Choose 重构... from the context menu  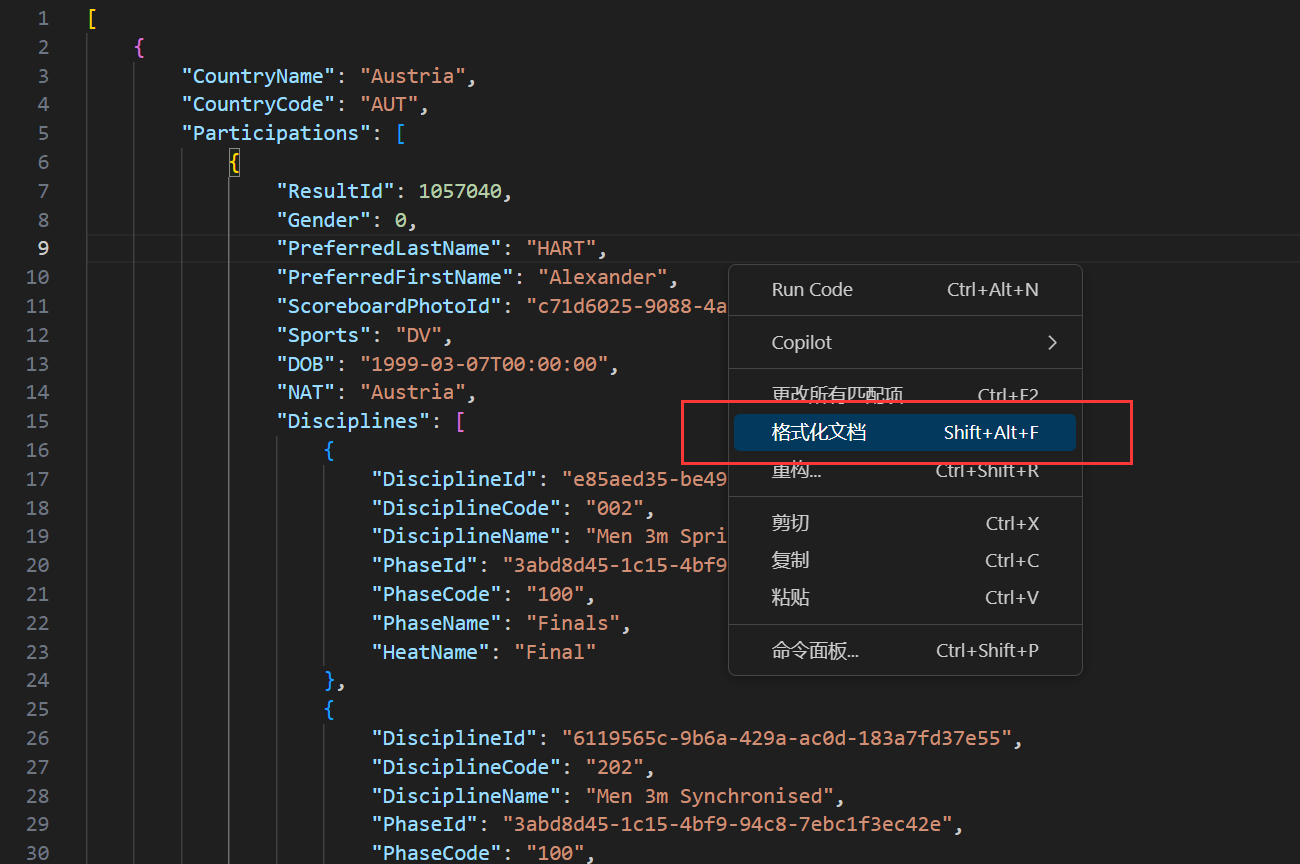coord(905,470)
